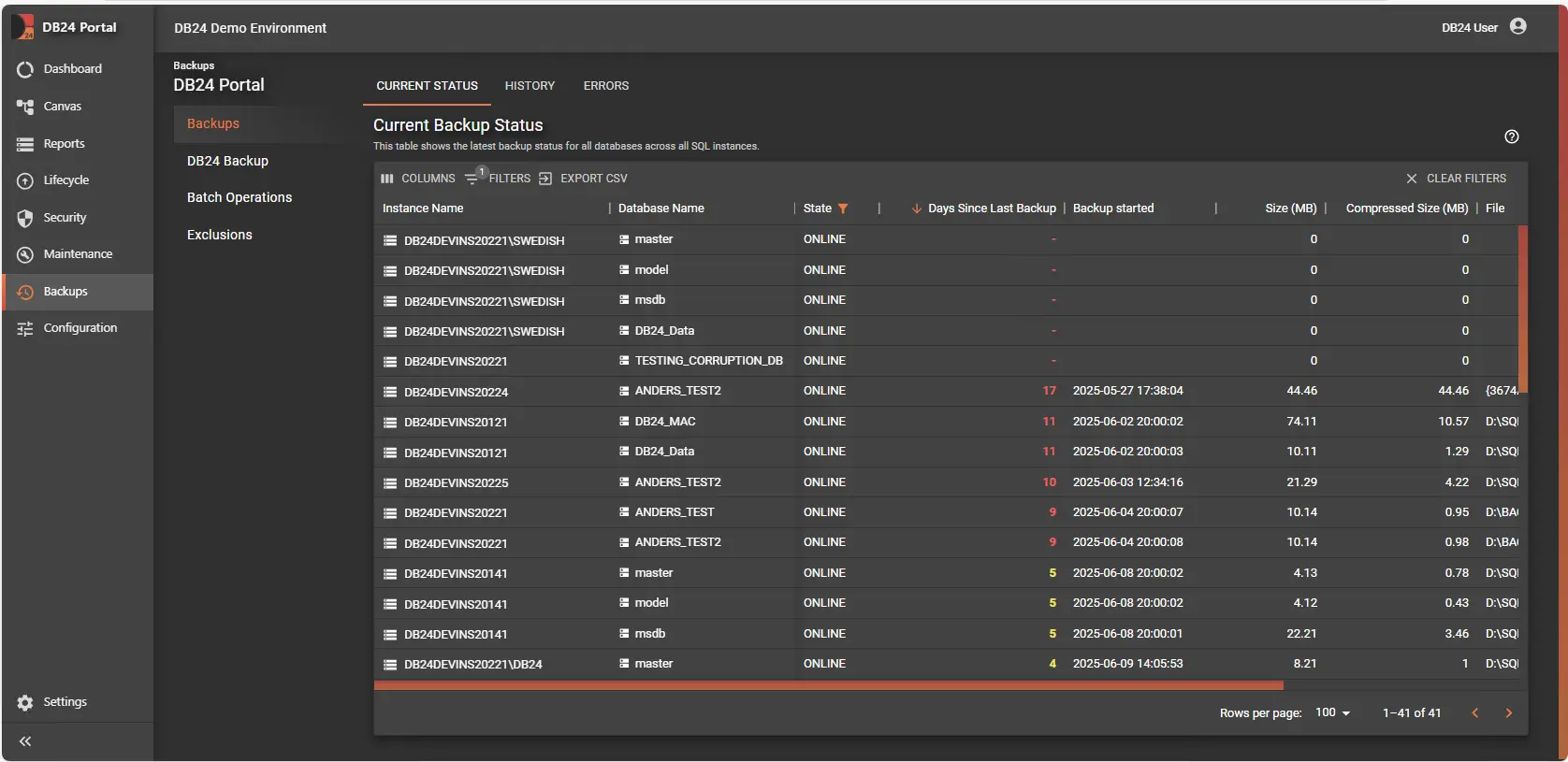Switch to the ERRORS tab
Viewport: 1568px width, 762px height.
(x=605, y=86)
